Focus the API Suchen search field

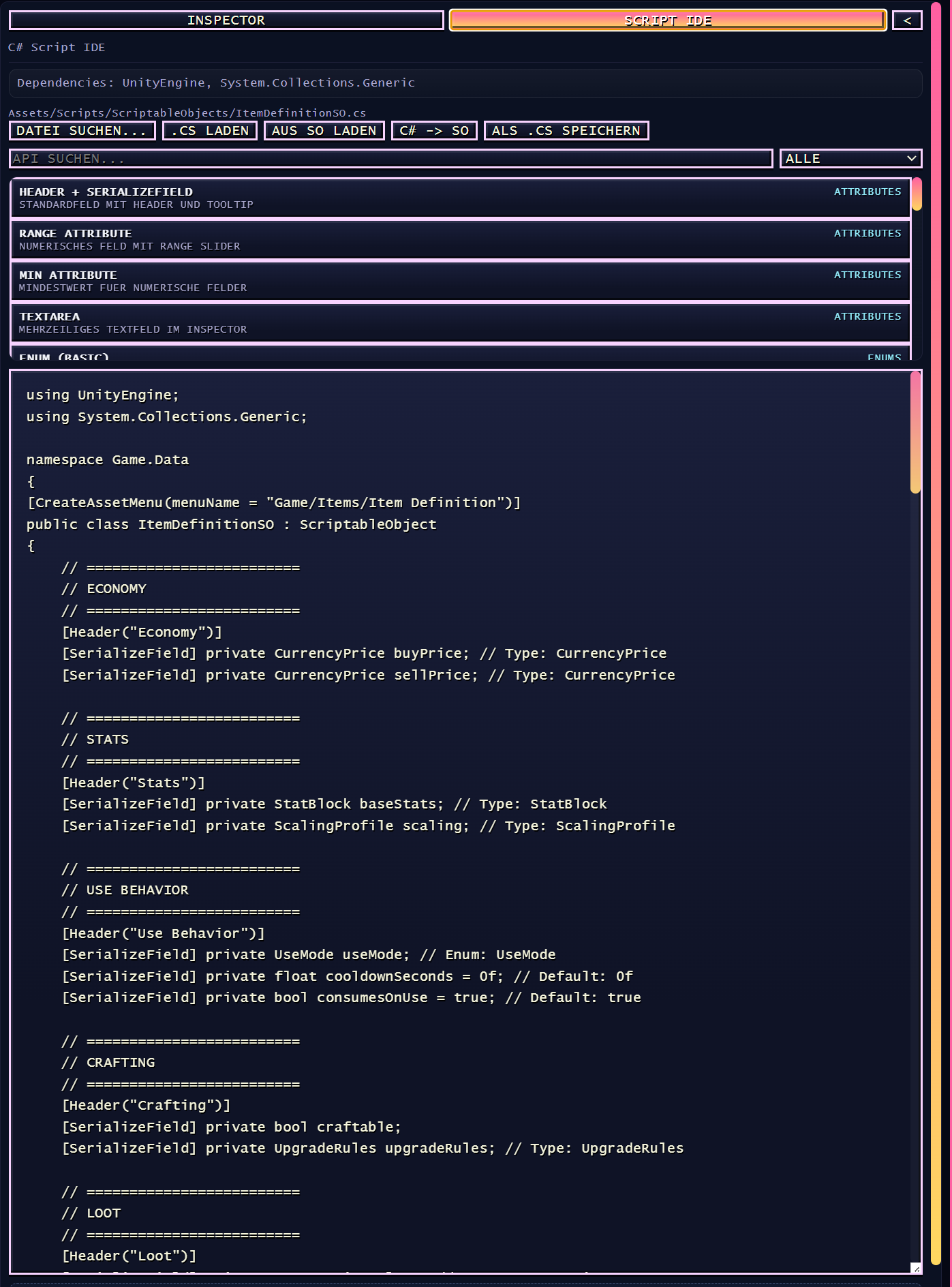click(x=390, y=158)
